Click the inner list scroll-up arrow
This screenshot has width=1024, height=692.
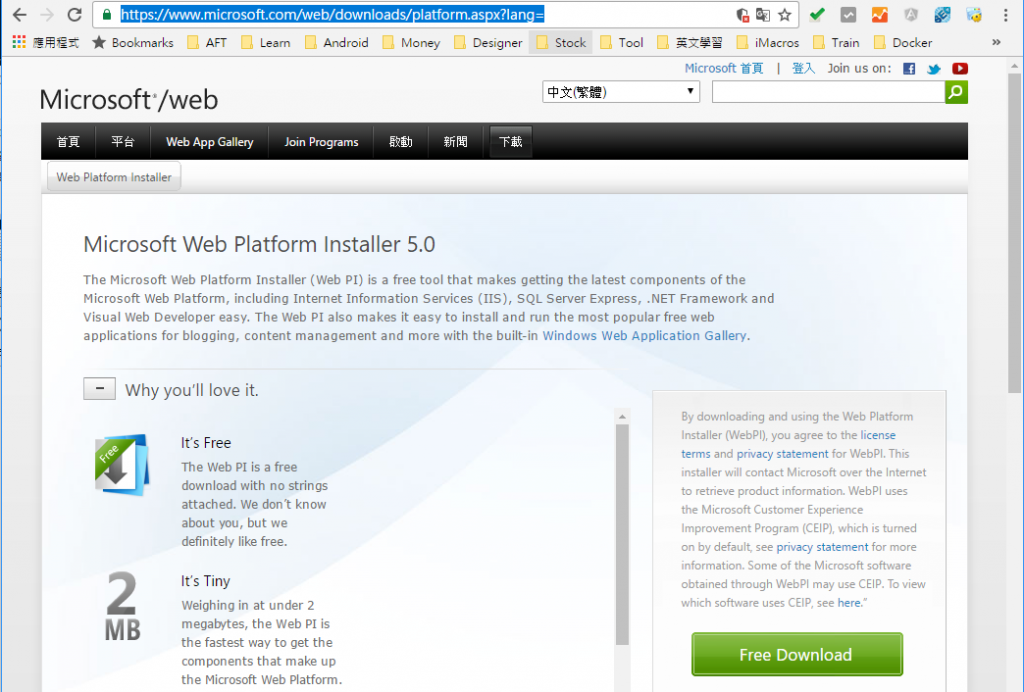pos(622,417)
